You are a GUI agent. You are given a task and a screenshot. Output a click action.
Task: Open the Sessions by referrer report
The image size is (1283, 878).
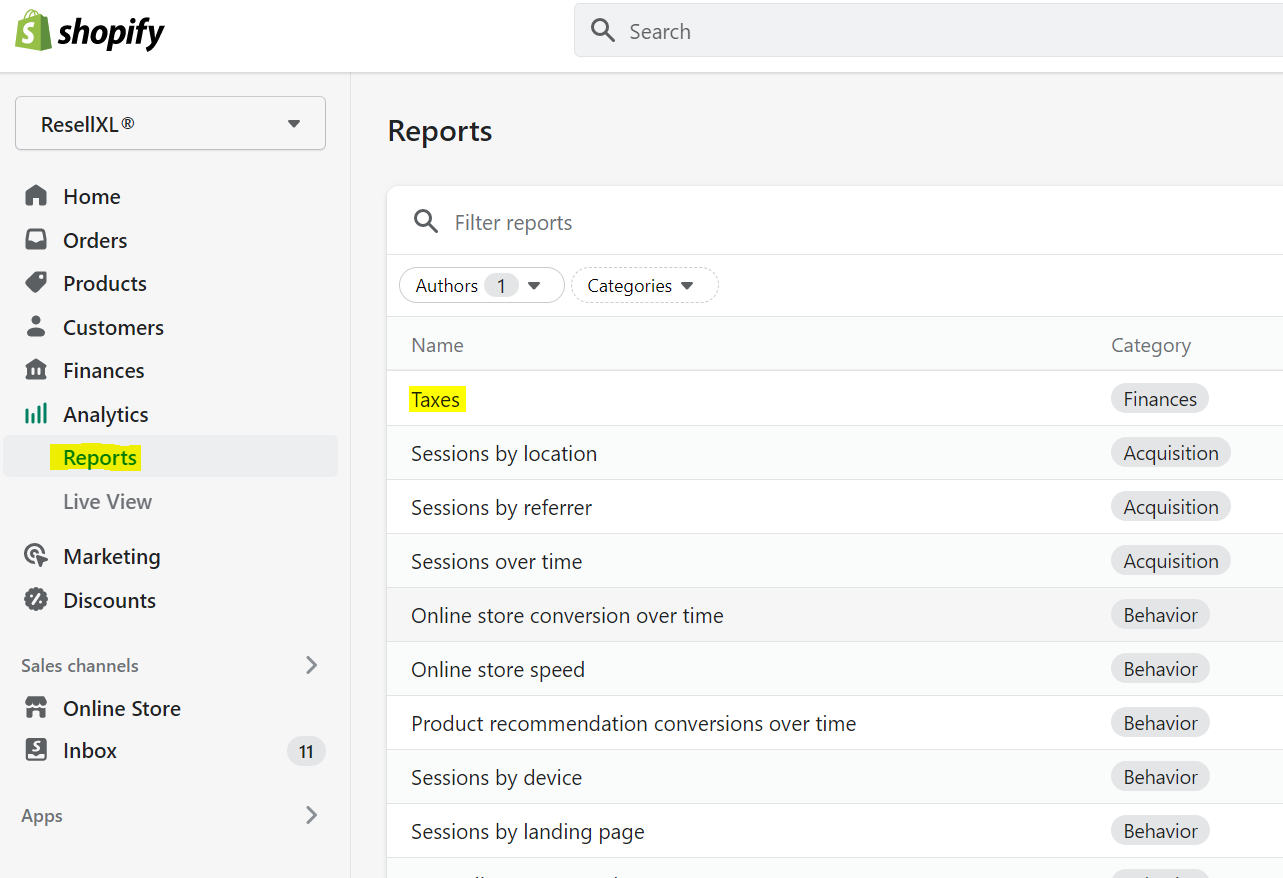[502, 508]
